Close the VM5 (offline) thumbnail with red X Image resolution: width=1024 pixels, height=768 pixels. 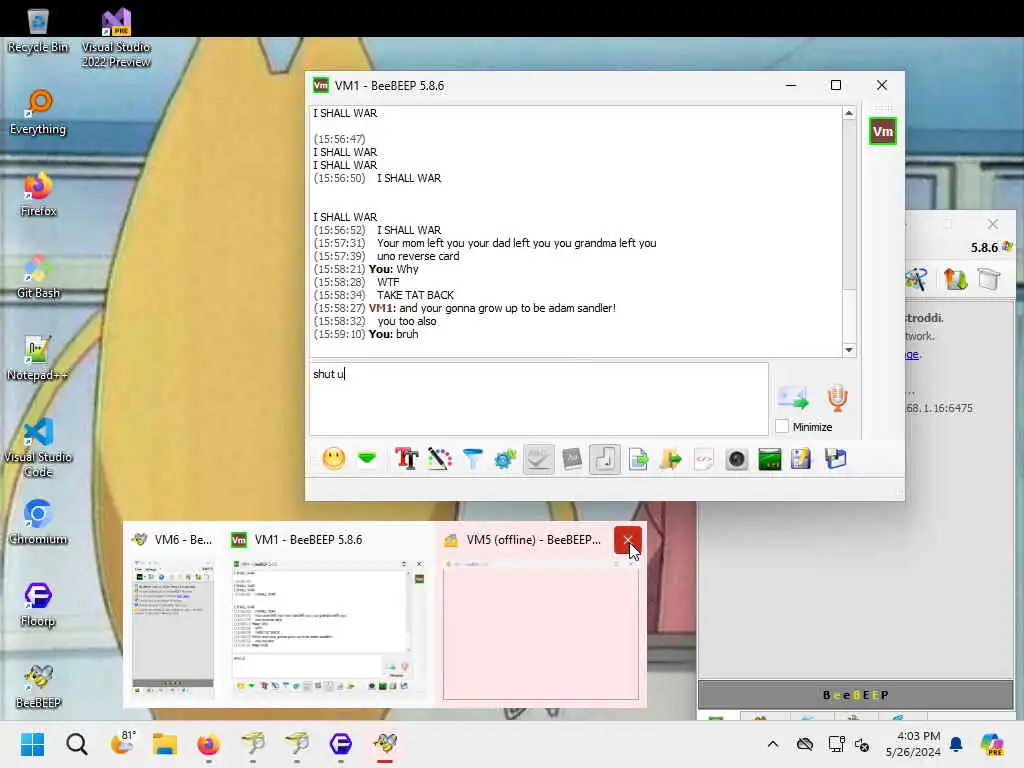628,539
